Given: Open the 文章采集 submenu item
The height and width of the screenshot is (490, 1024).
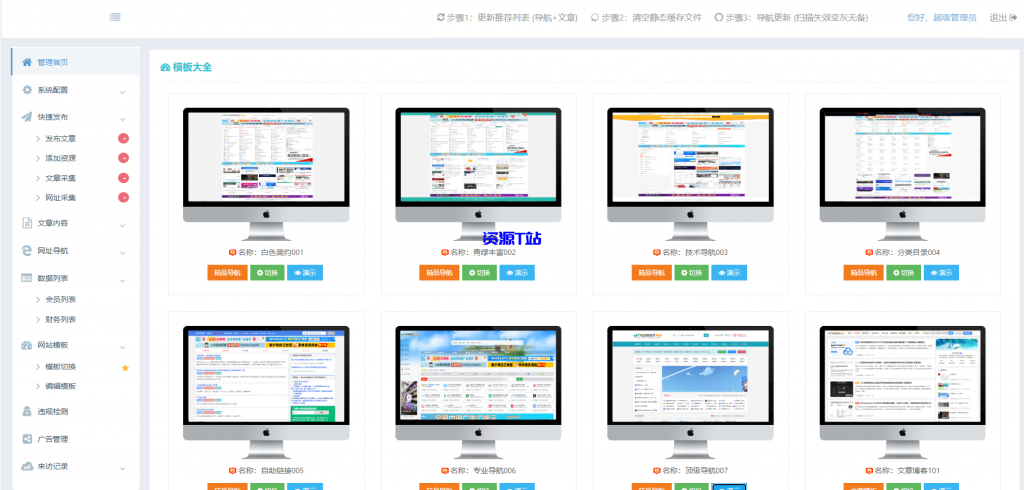Looking at the screenshot, I should pos(60,178).
